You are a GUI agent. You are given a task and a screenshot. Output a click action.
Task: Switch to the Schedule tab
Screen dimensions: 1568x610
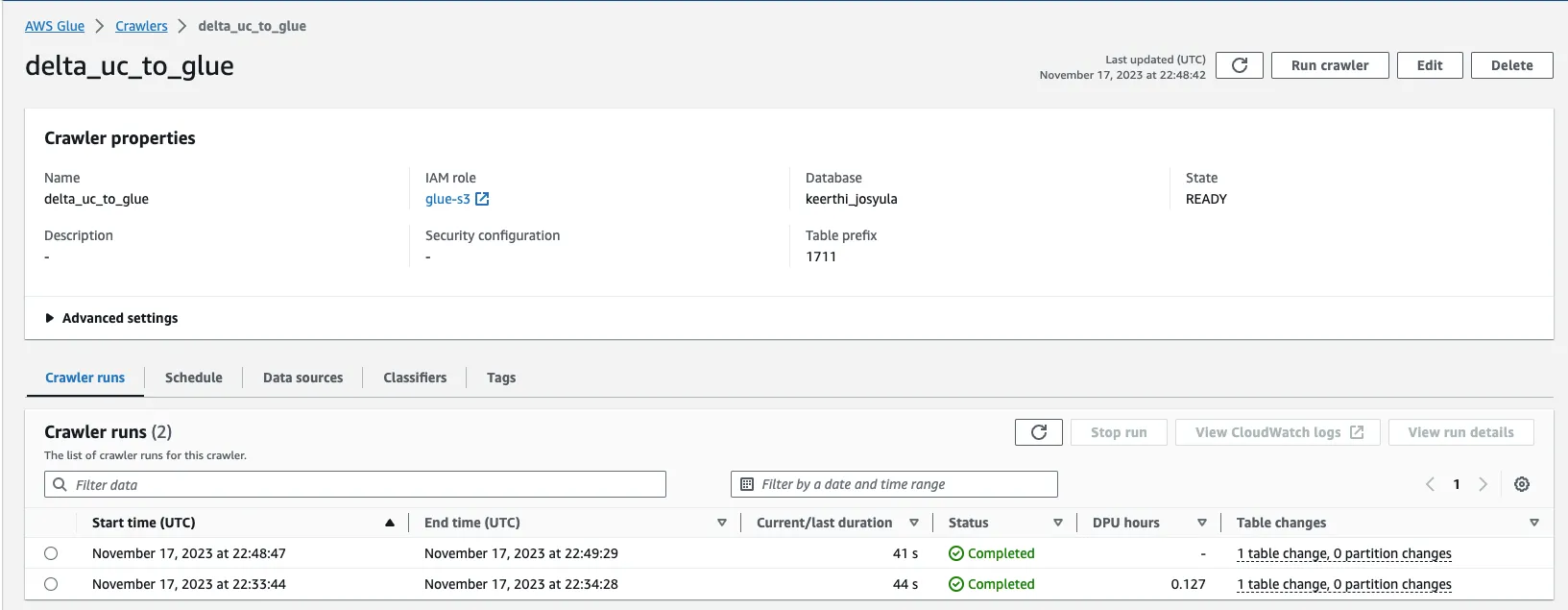tap(193, 378)
